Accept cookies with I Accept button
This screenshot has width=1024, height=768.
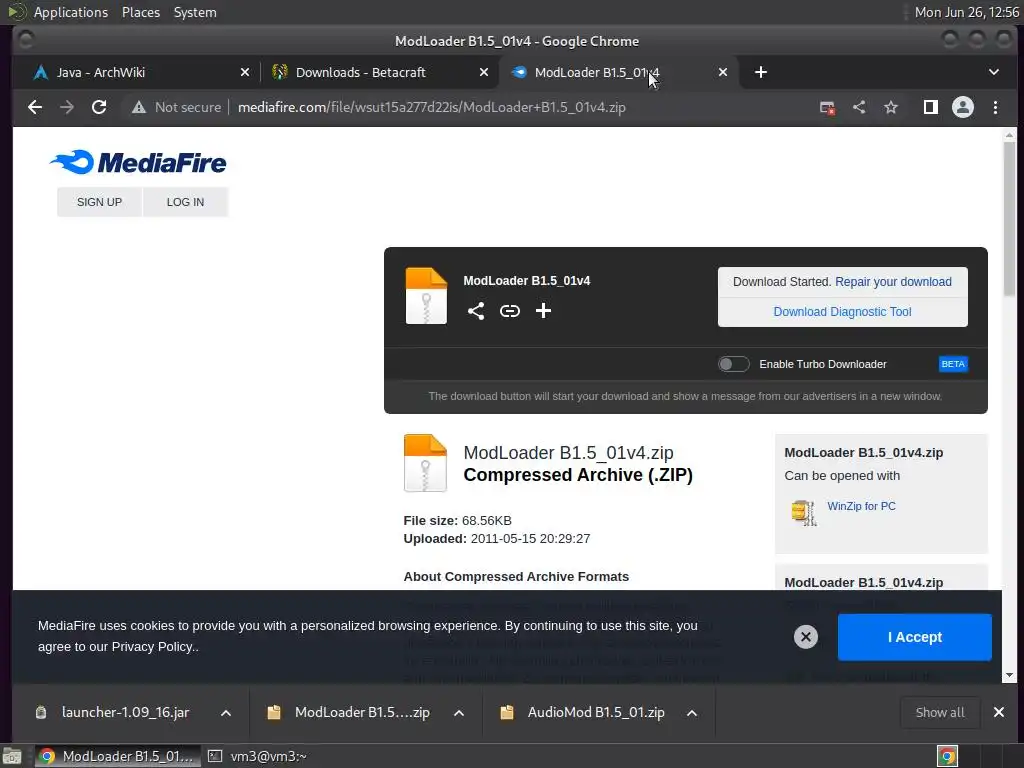914,637
